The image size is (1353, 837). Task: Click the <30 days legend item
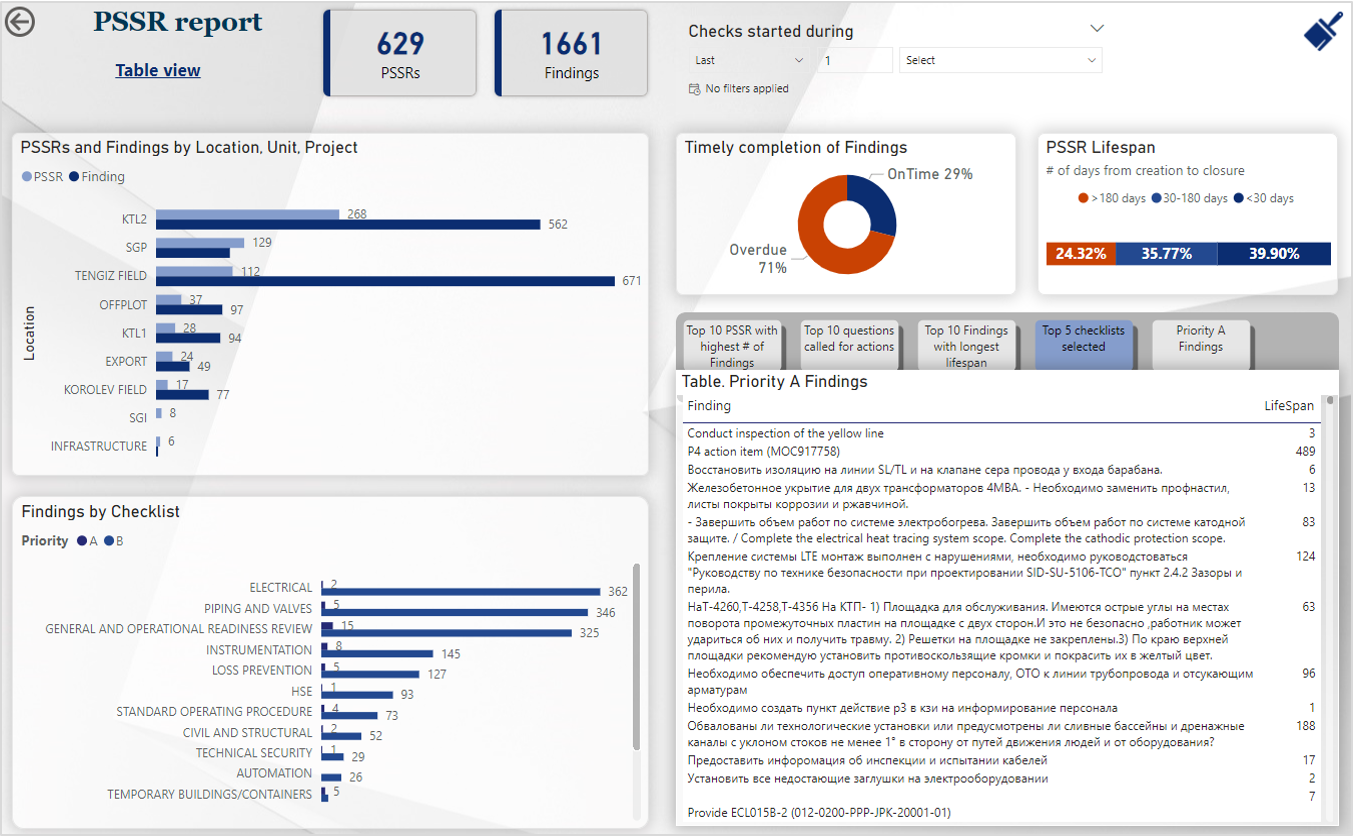1263,198
